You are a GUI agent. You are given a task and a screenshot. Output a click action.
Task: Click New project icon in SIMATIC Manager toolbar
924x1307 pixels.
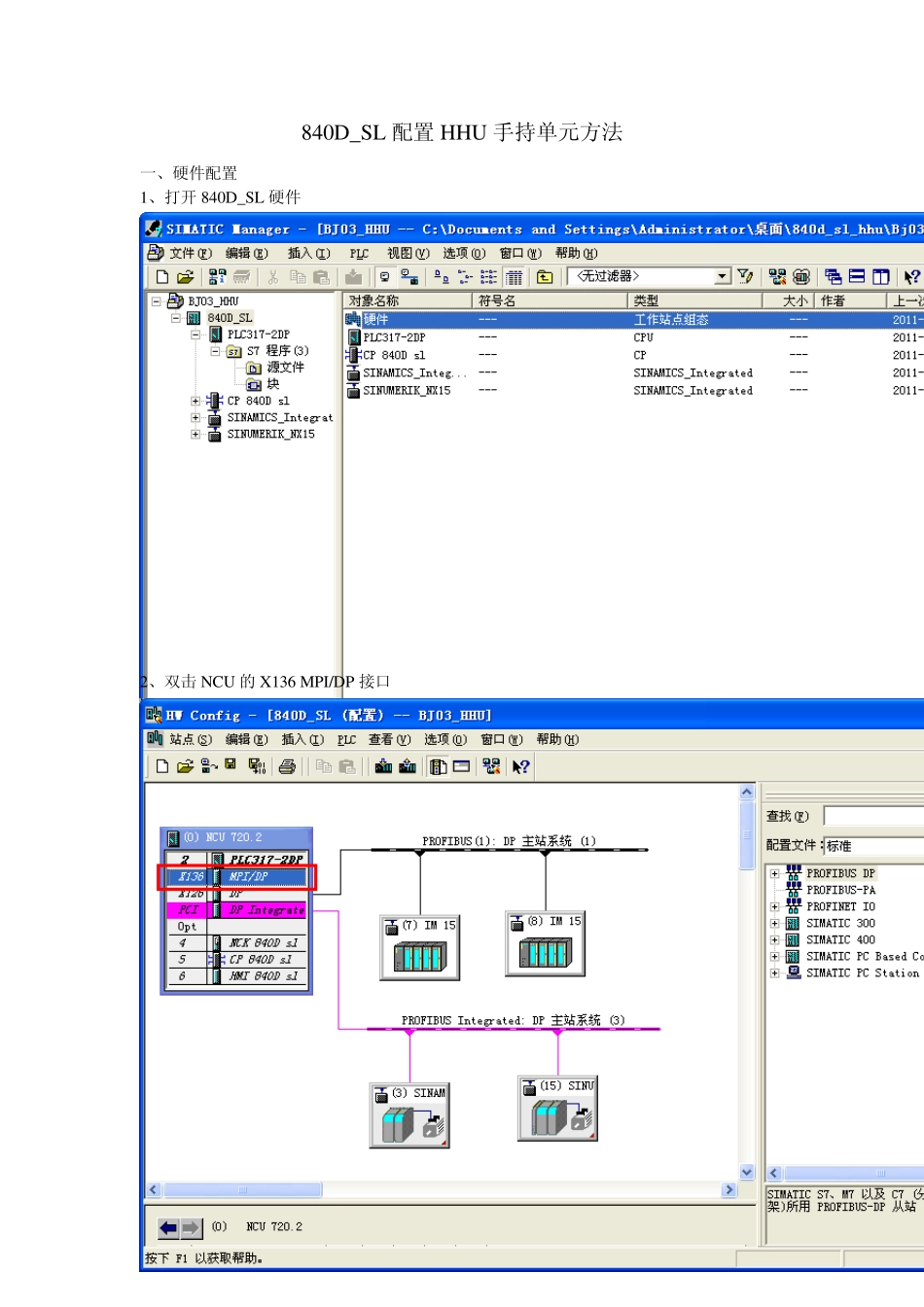162,277
